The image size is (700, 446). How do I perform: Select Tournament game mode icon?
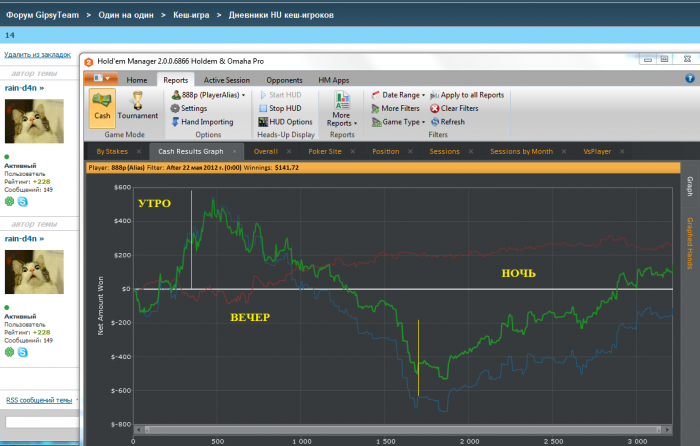[137, 105]
